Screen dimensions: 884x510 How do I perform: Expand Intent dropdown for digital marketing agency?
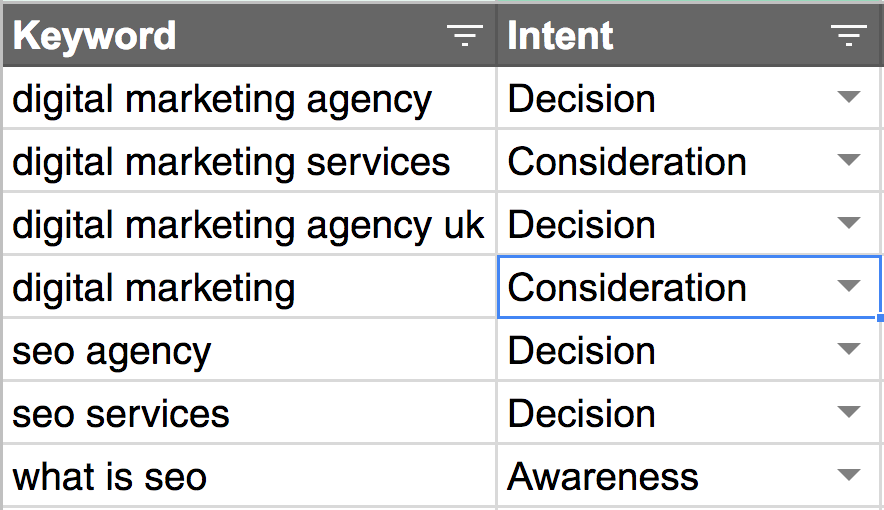tap(849, 98)
